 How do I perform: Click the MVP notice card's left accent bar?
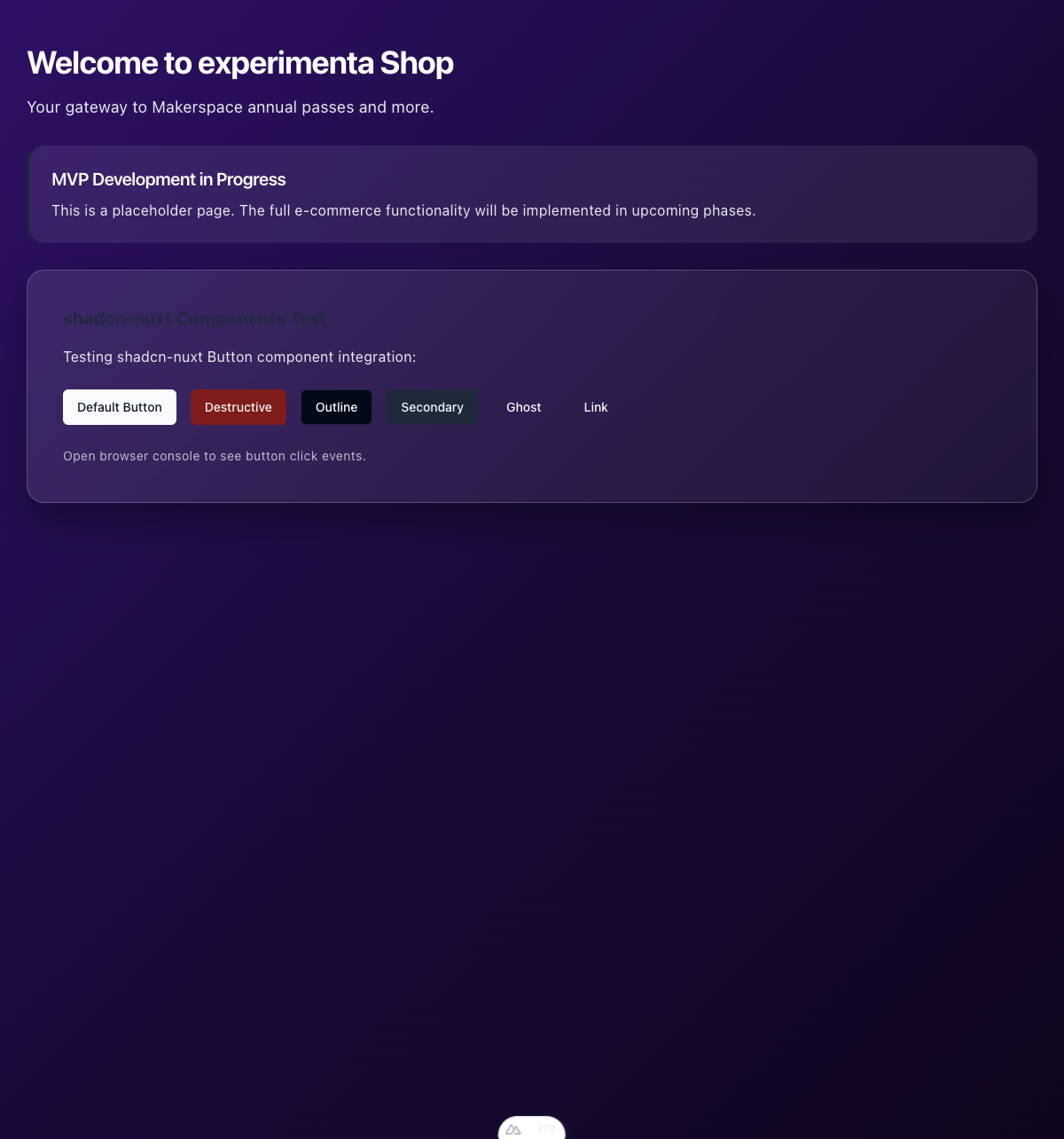29,194
